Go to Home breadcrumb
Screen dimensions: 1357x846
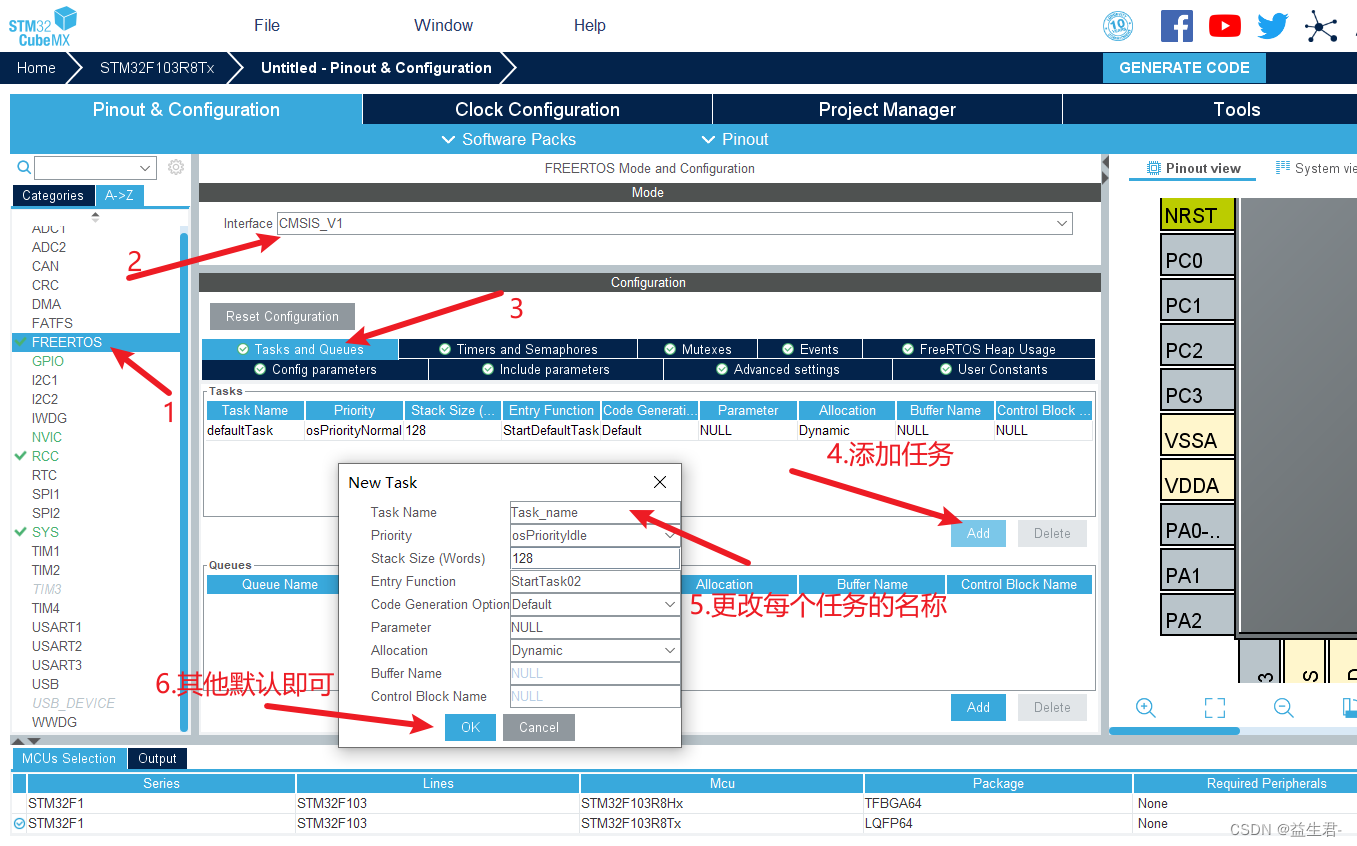tap(36, 68)
